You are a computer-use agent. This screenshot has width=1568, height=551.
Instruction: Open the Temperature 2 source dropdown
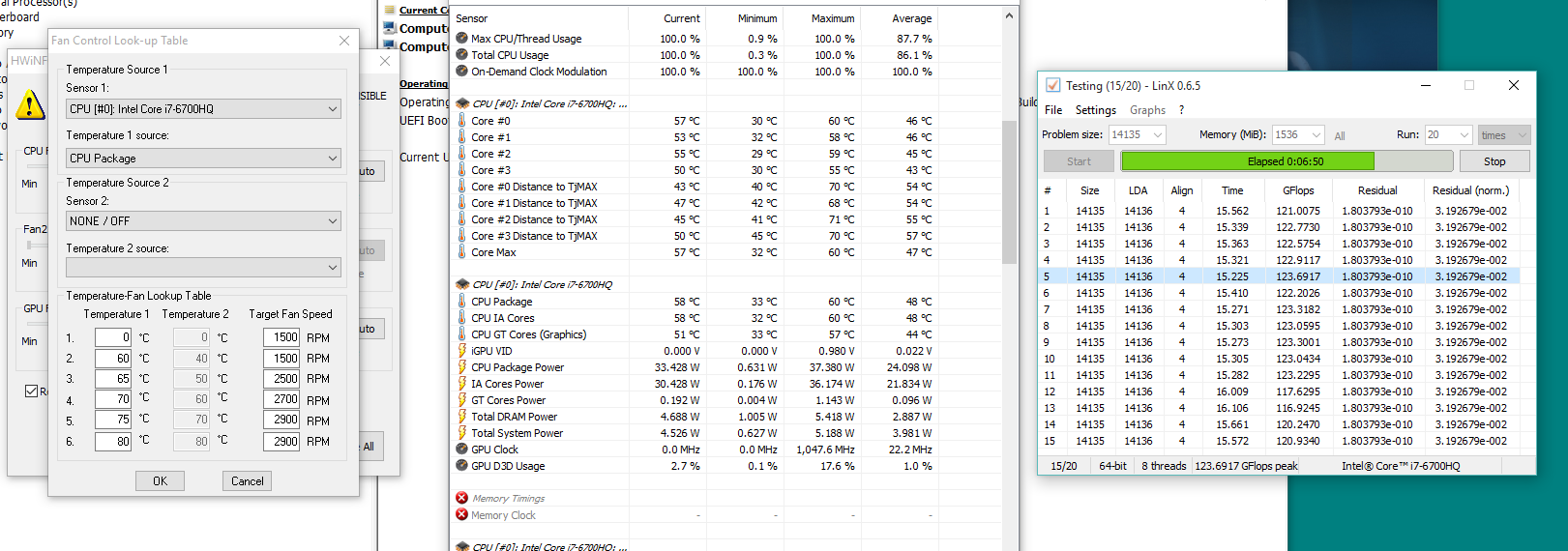[x=204, y=268]
